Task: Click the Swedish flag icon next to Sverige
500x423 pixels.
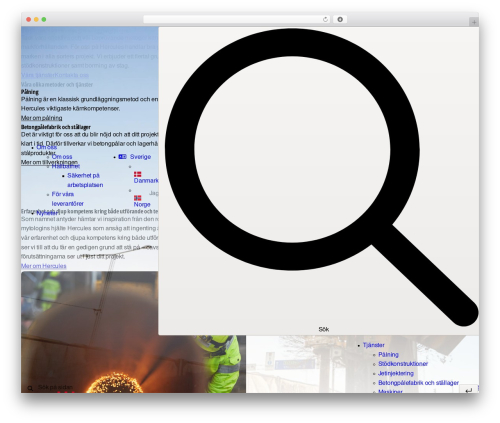Action: coord(122,157)
